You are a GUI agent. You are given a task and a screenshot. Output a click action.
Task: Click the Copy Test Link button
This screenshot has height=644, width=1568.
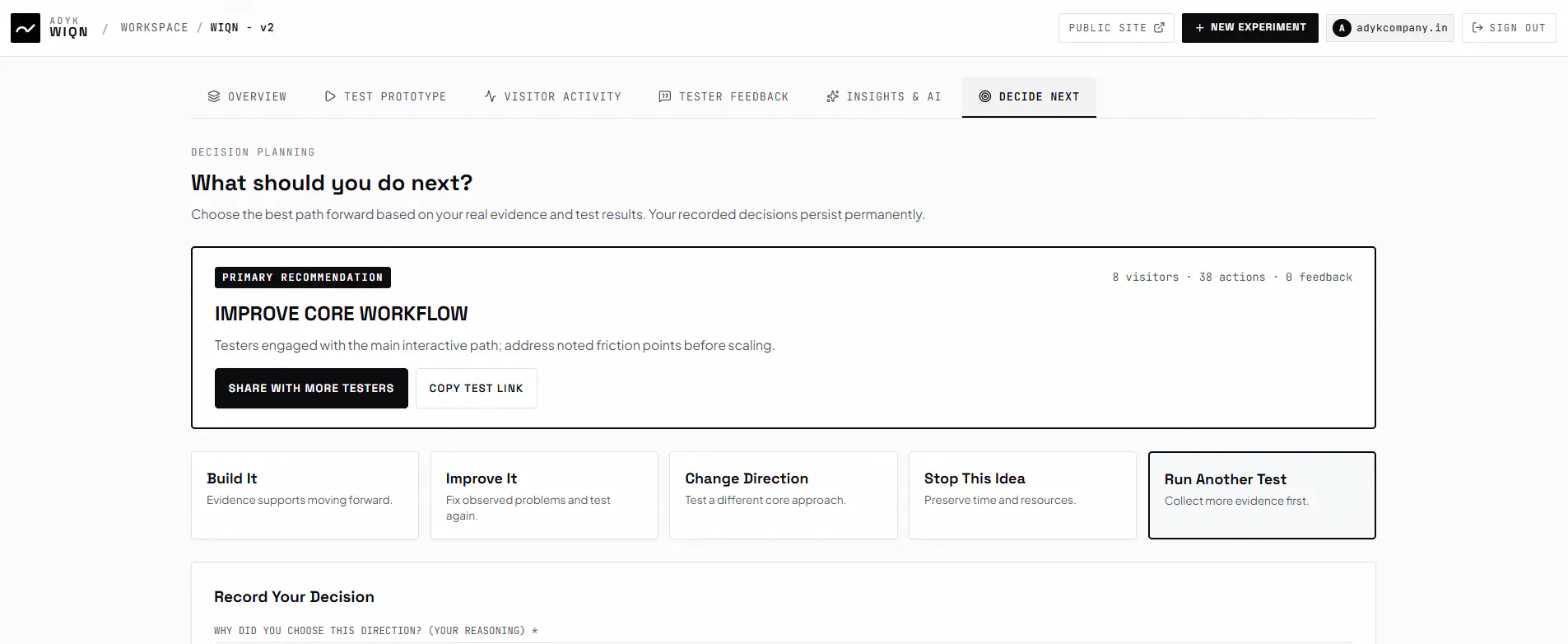pos(477,388)
